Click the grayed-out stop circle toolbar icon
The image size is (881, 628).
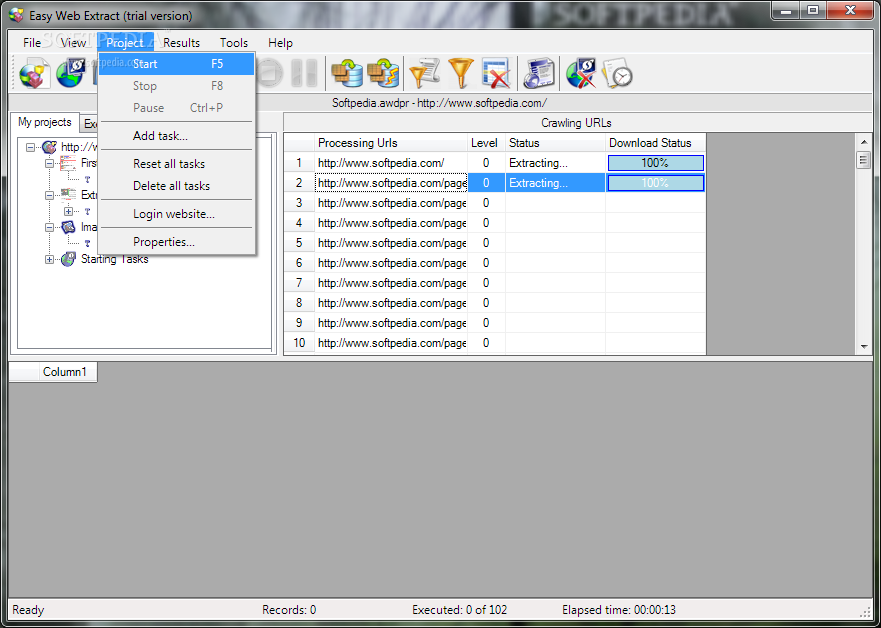click(x=271, y=73)
